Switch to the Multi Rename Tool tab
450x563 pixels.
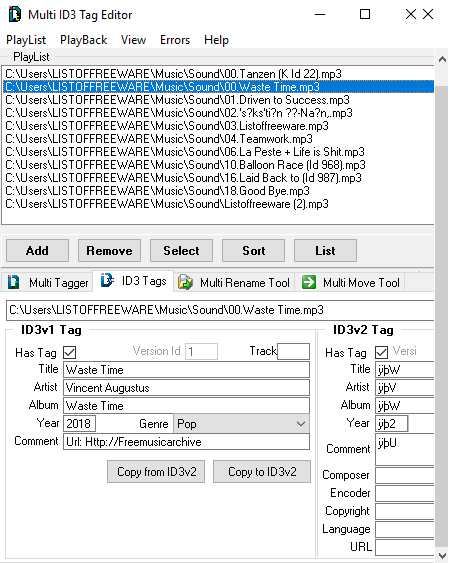pos(234,283)
